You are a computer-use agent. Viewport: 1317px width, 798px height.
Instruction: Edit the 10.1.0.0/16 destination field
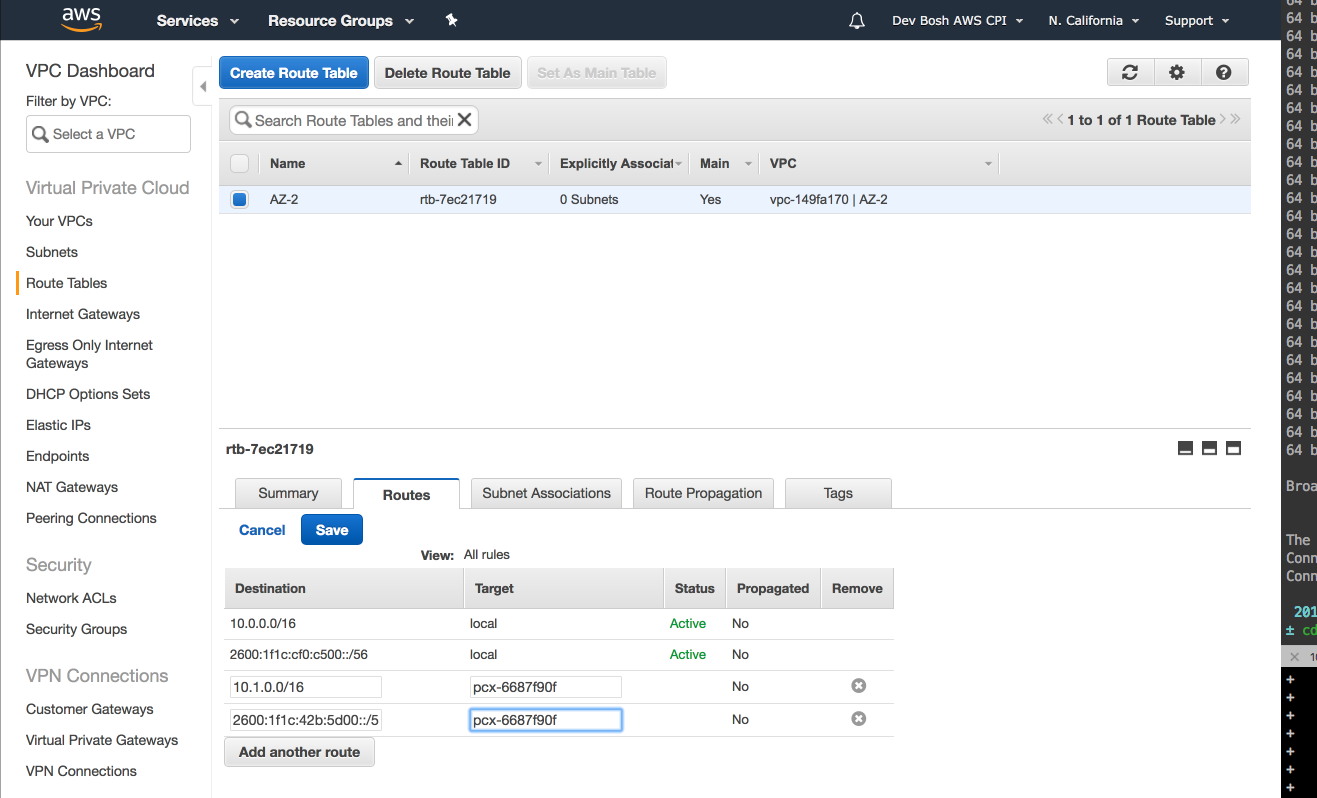(306, 687)
